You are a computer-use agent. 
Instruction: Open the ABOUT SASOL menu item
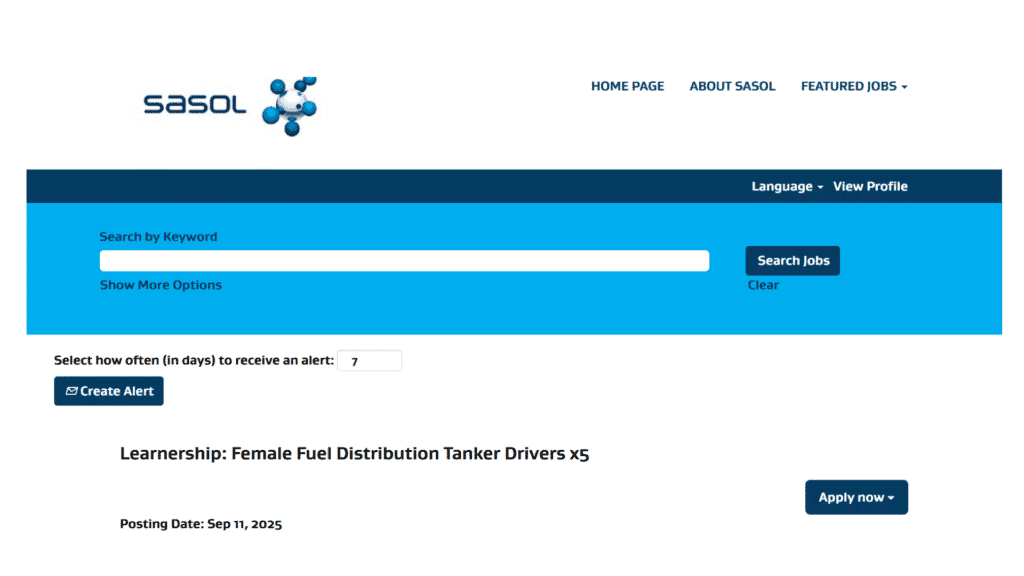tap(732, 86)
